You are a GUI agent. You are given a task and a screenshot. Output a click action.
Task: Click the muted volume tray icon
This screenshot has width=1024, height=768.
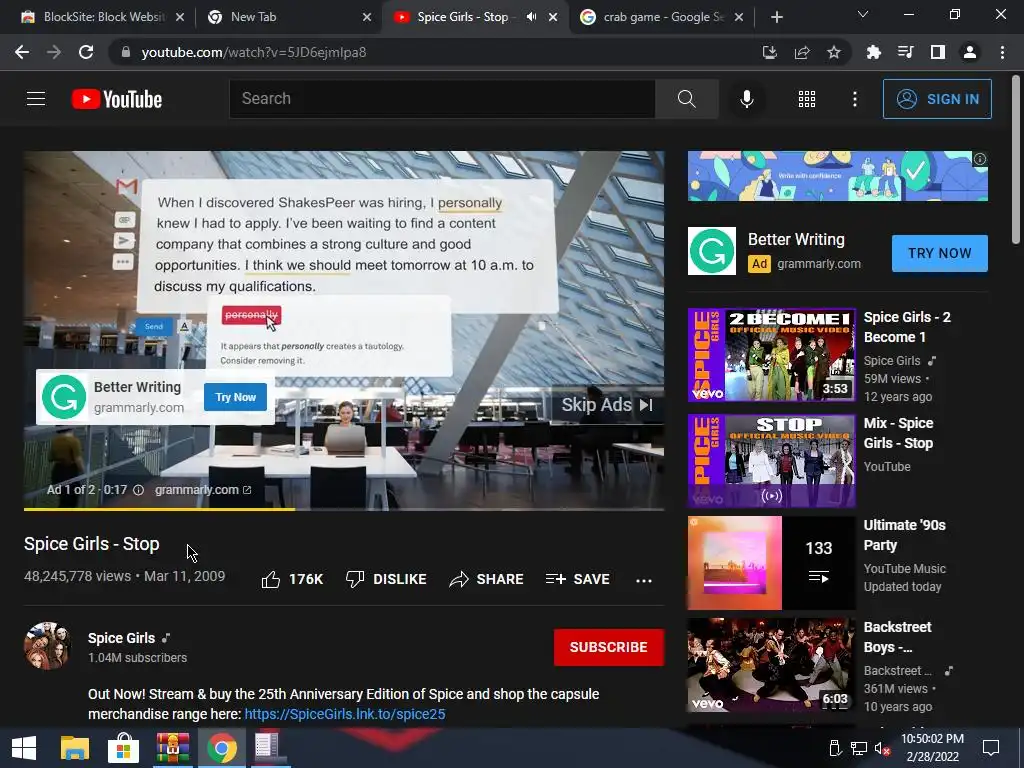click(882, 748)
